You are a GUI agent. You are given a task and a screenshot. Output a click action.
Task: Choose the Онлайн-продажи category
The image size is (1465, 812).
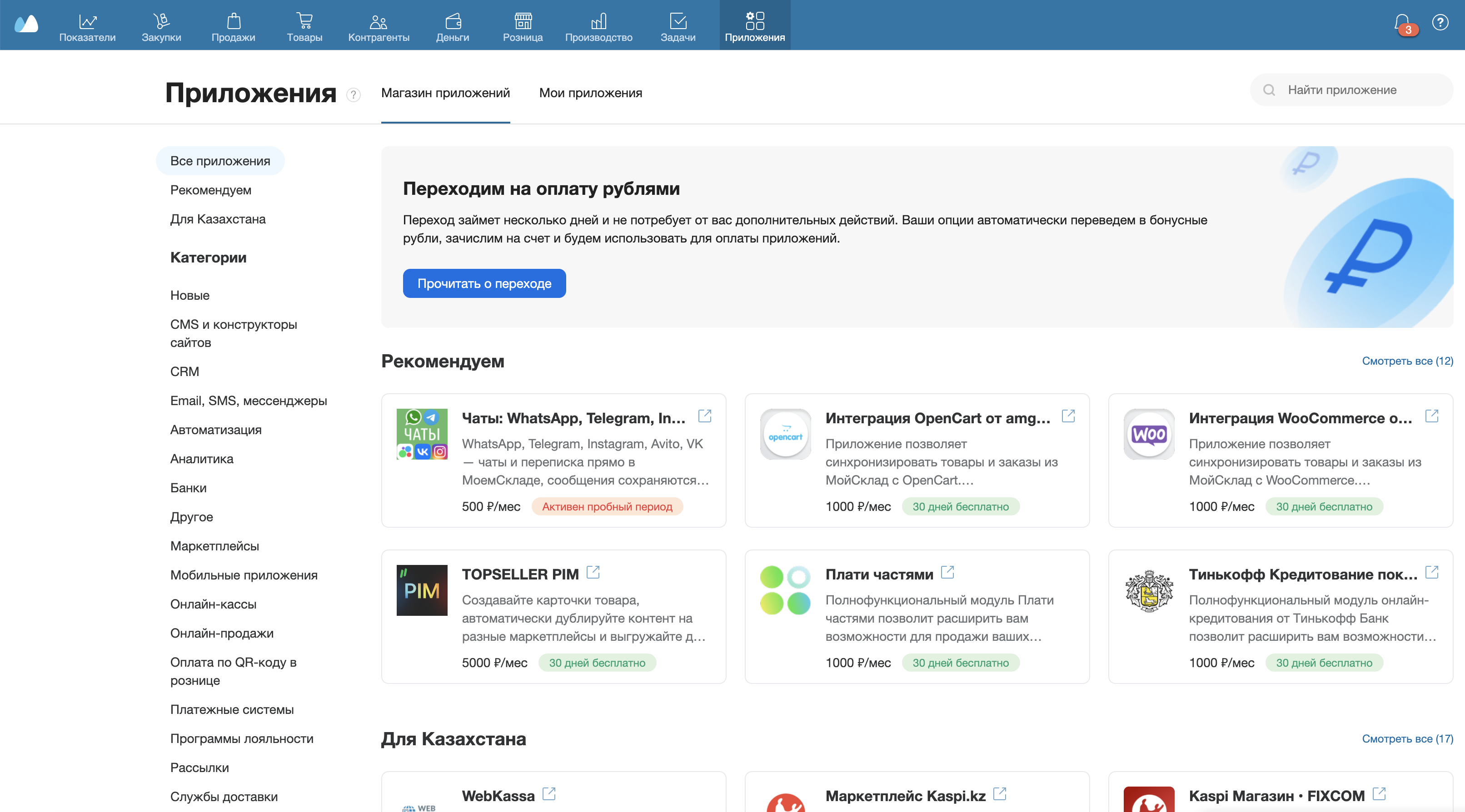point(222,633)
